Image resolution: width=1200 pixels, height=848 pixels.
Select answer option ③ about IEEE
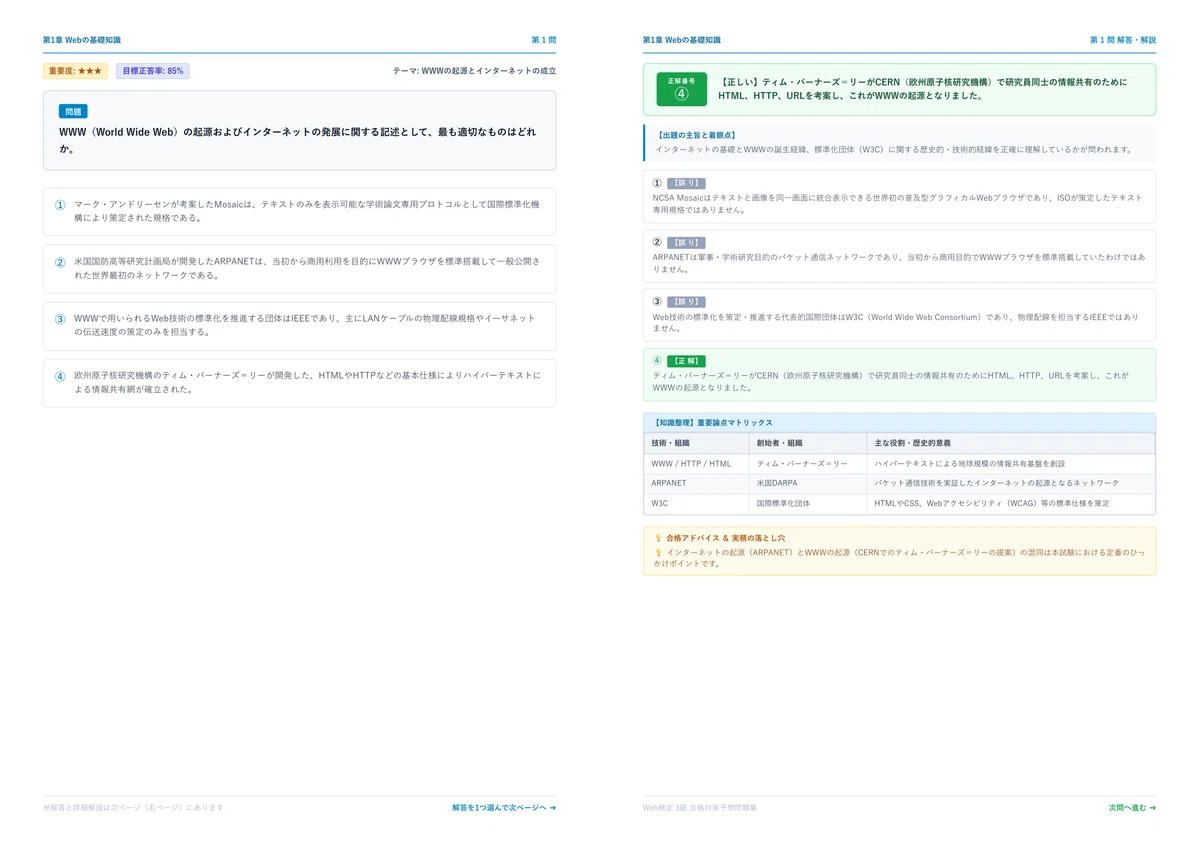pyautogui.click(x=299, y=325)
